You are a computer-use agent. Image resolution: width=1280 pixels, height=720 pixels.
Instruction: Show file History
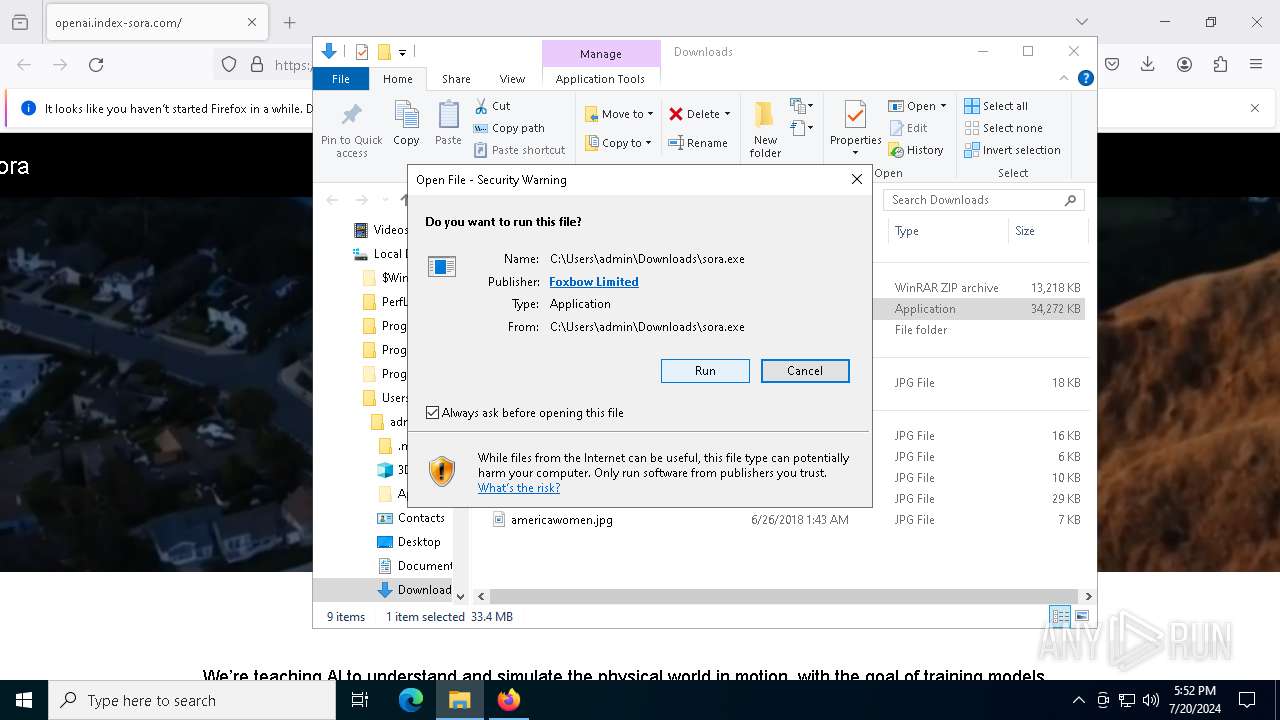point(915,150)
